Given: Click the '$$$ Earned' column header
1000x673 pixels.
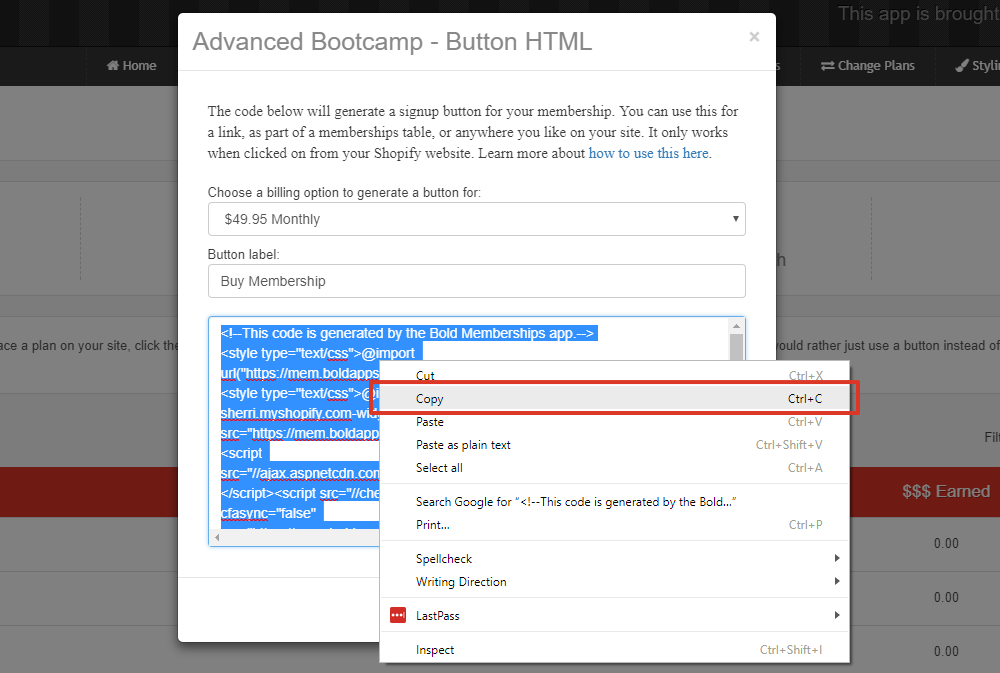Looking at the screenshot, I should (946, 491).
